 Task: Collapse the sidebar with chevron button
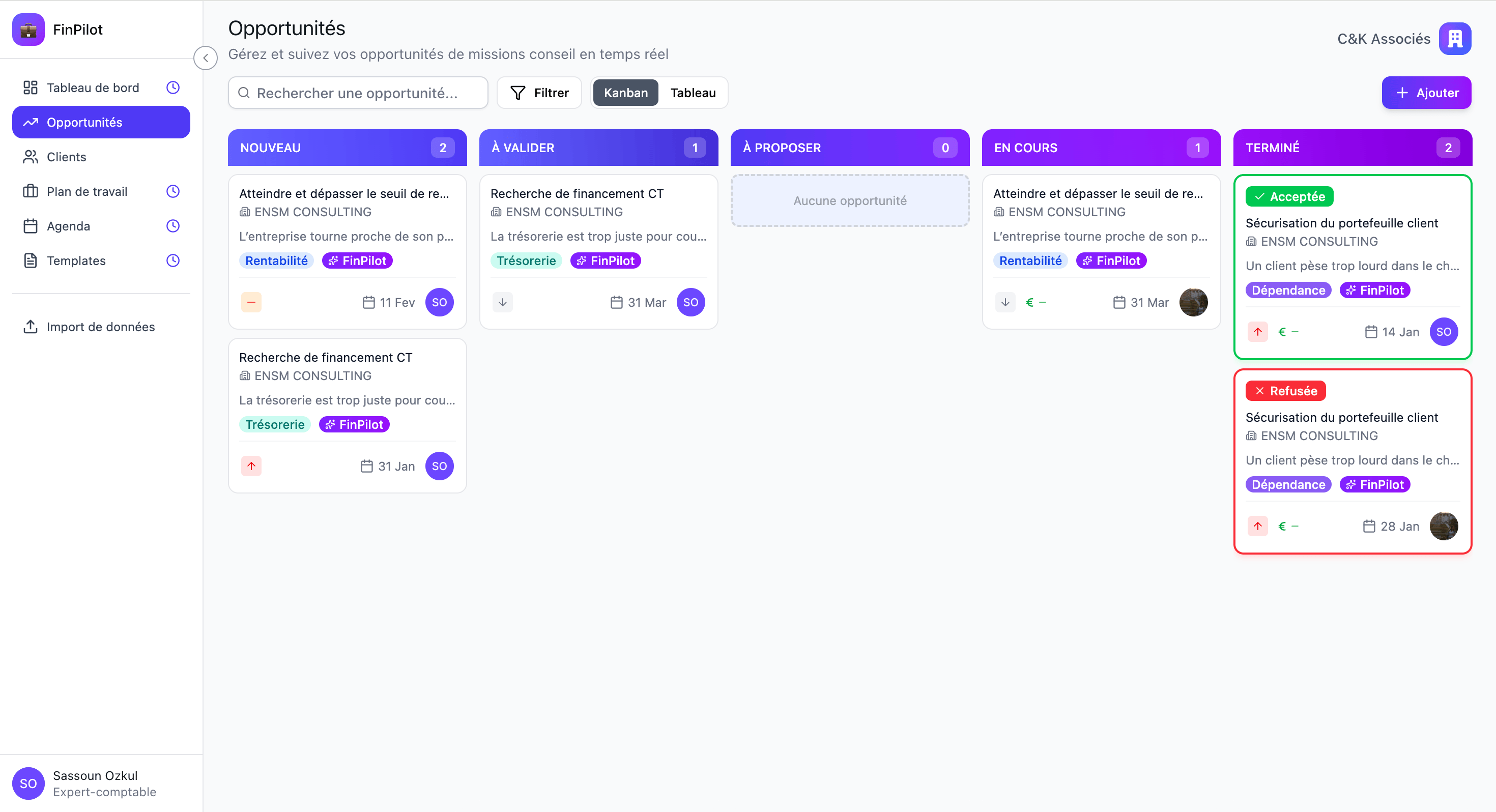206,58
